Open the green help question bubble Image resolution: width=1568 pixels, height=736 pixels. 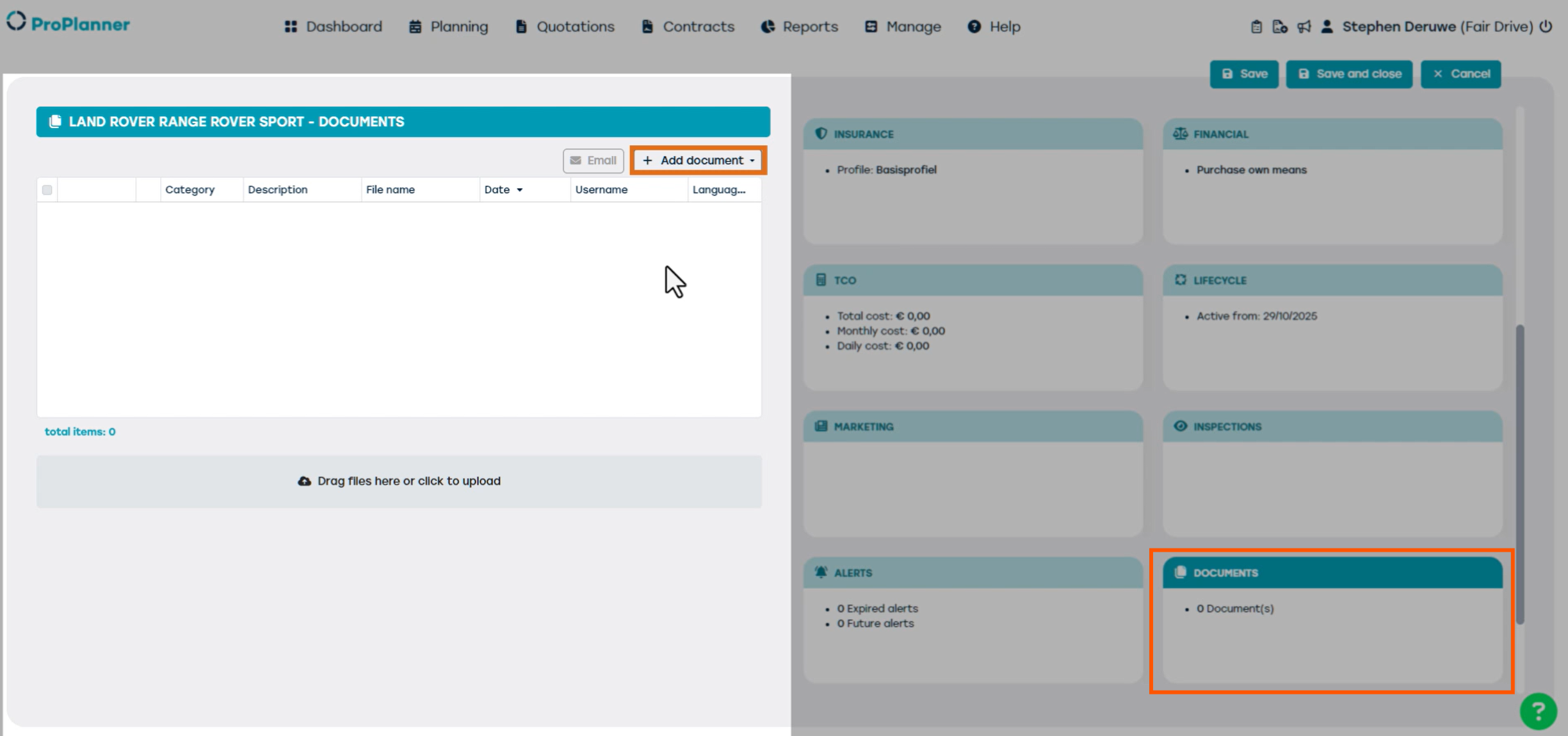coord(1538,711)
